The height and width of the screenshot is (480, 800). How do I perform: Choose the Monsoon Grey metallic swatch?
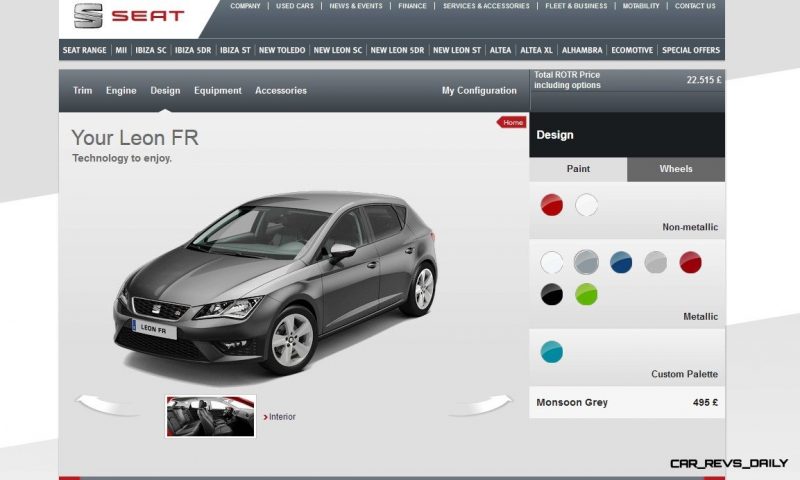click(x=586, y=262)
